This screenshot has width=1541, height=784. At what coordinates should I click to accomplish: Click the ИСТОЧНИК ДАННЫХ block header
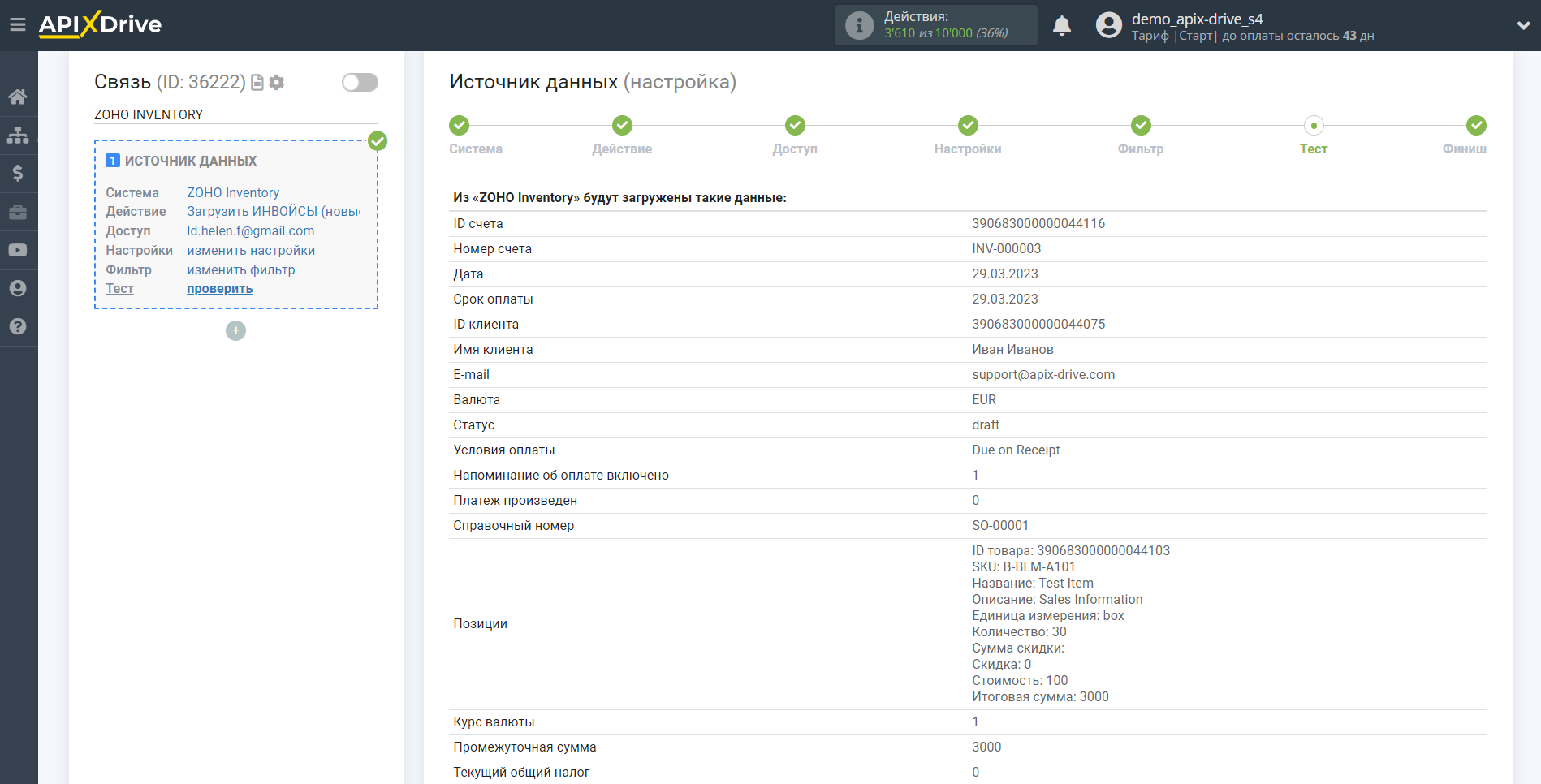190,161
